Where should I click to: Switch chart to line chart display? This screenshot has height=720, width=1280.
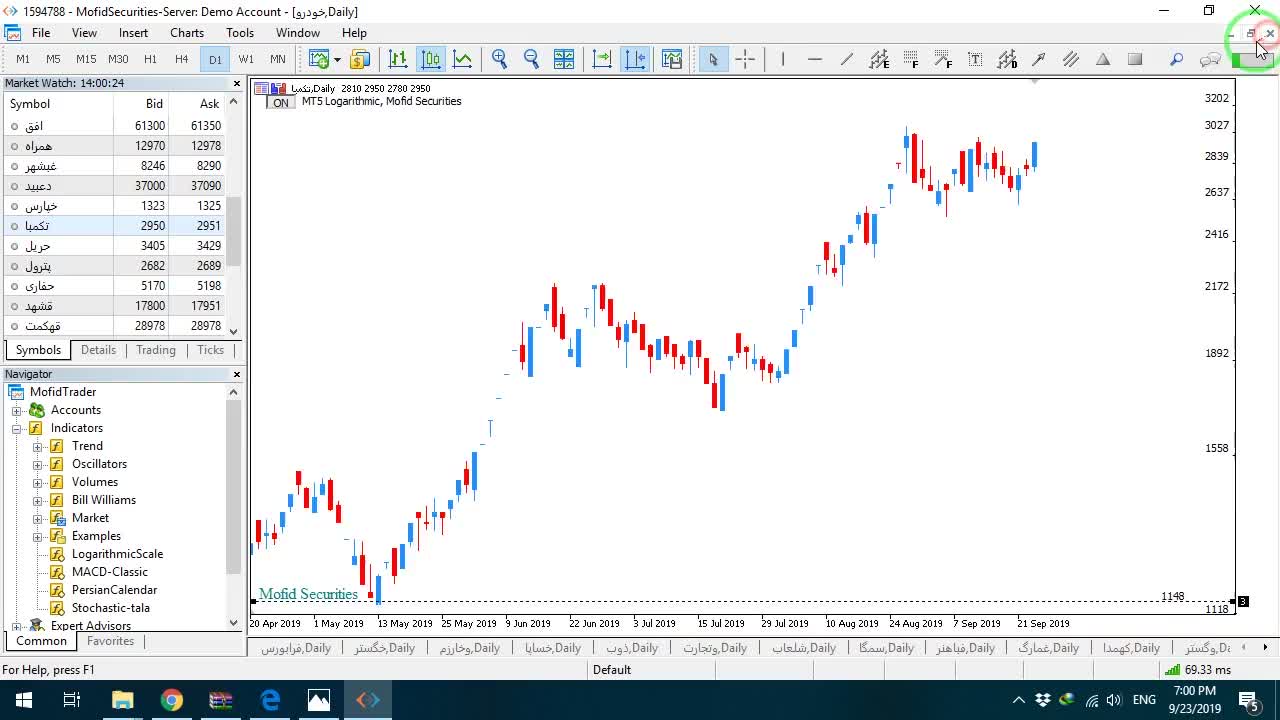pos(462,59)
